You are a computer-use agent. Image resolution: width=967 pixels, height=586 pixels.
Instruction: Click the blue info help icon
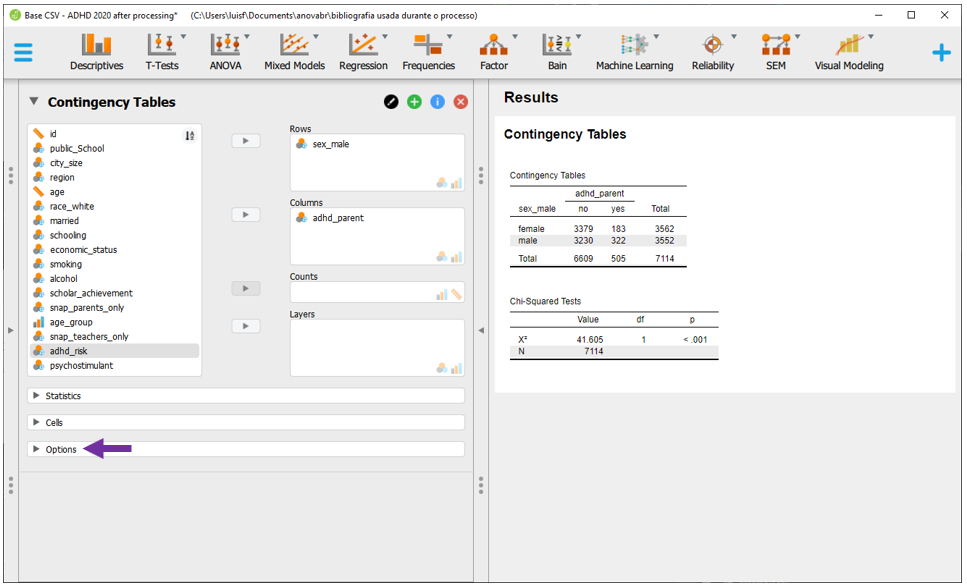coord(438,102)
